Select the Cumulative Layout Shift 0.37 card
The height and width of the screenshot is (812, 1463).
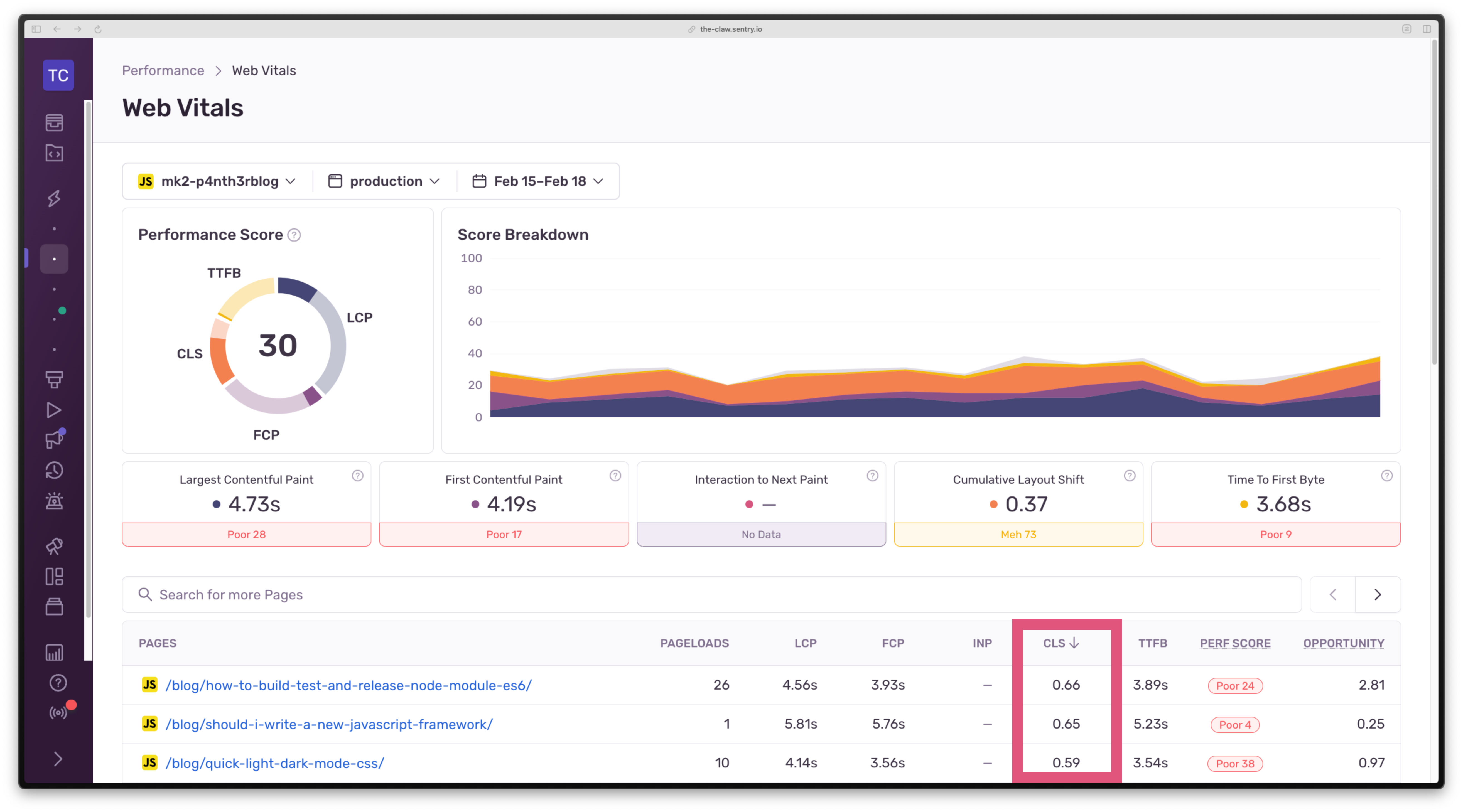click(x=1018, y=504)
